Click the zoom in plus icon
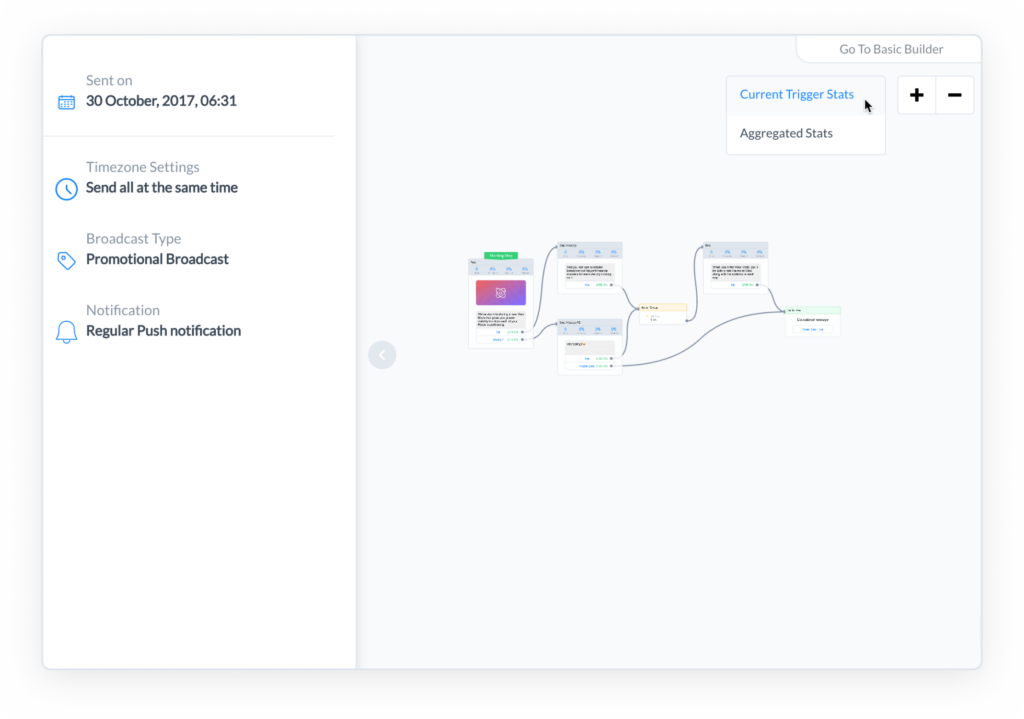The width and height of the screenshot is (1024, 719). (916, 94)
